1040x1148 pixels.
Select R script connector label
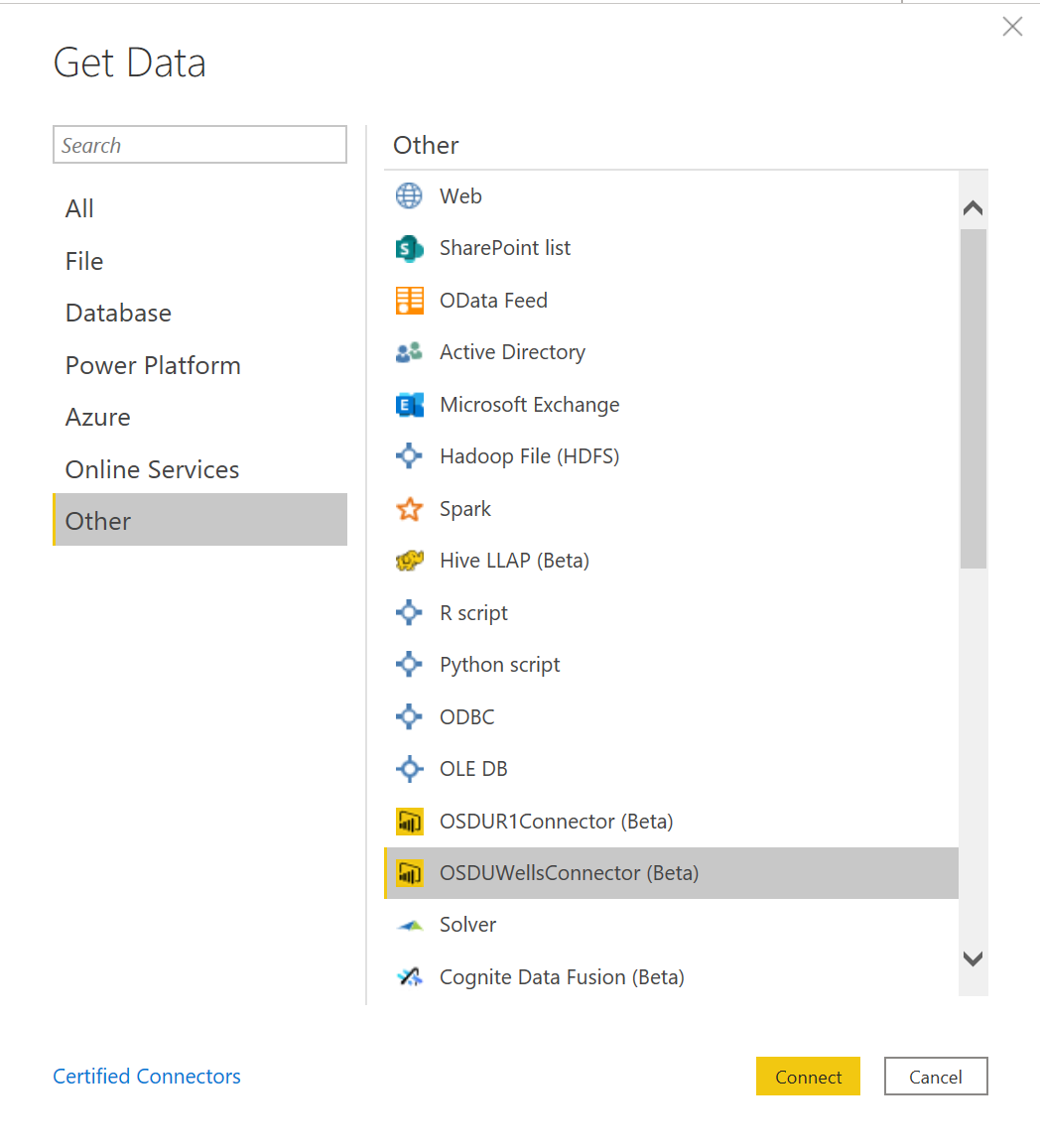473,613
